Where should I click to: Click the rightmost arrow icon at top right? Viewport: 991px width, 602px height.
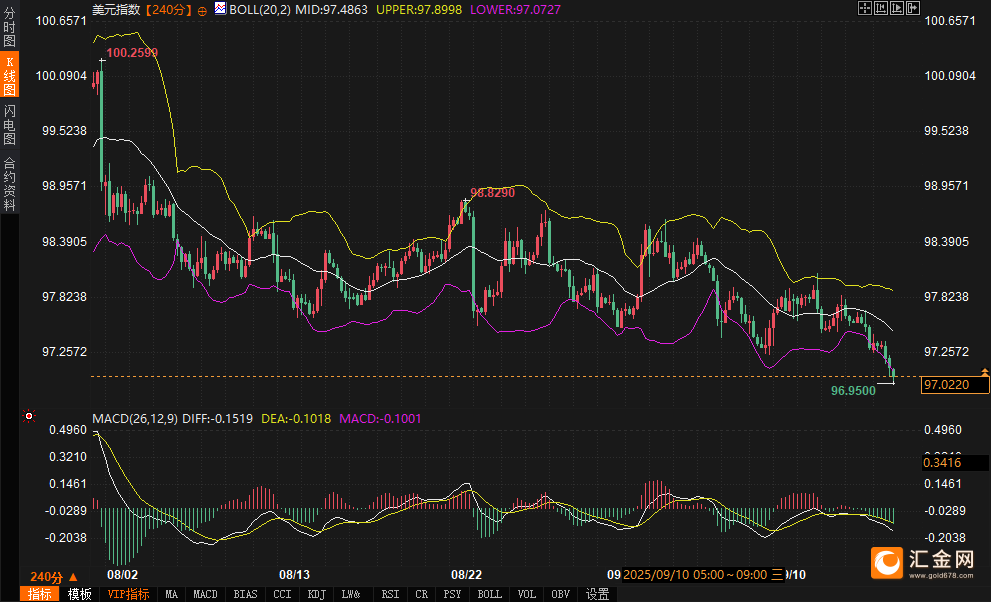point(912,8)
